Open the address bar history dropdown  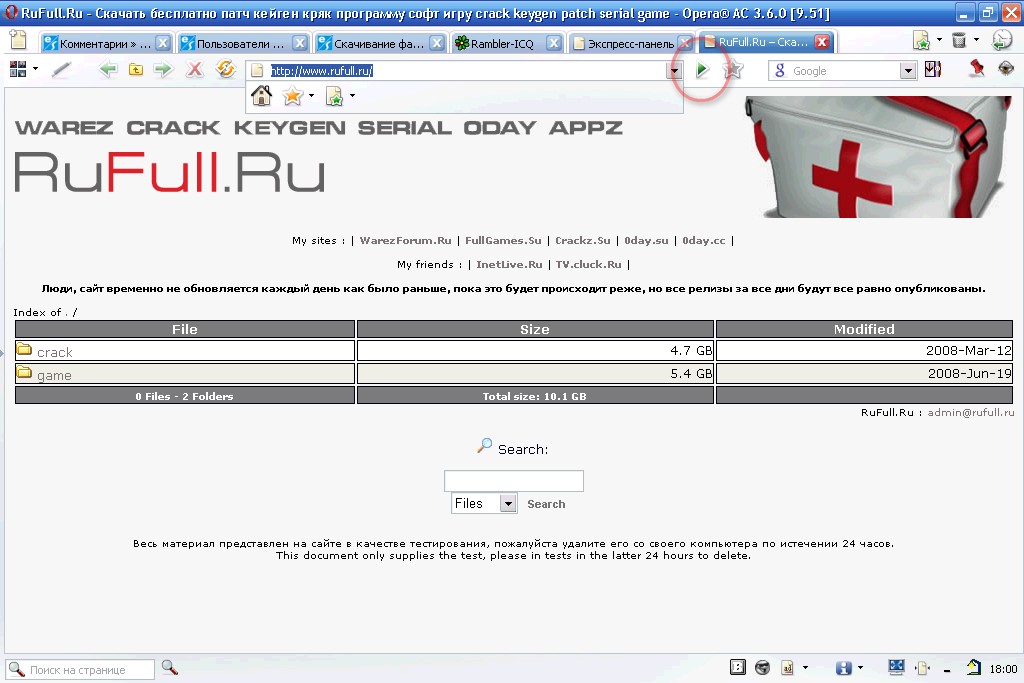click(674, 71)
